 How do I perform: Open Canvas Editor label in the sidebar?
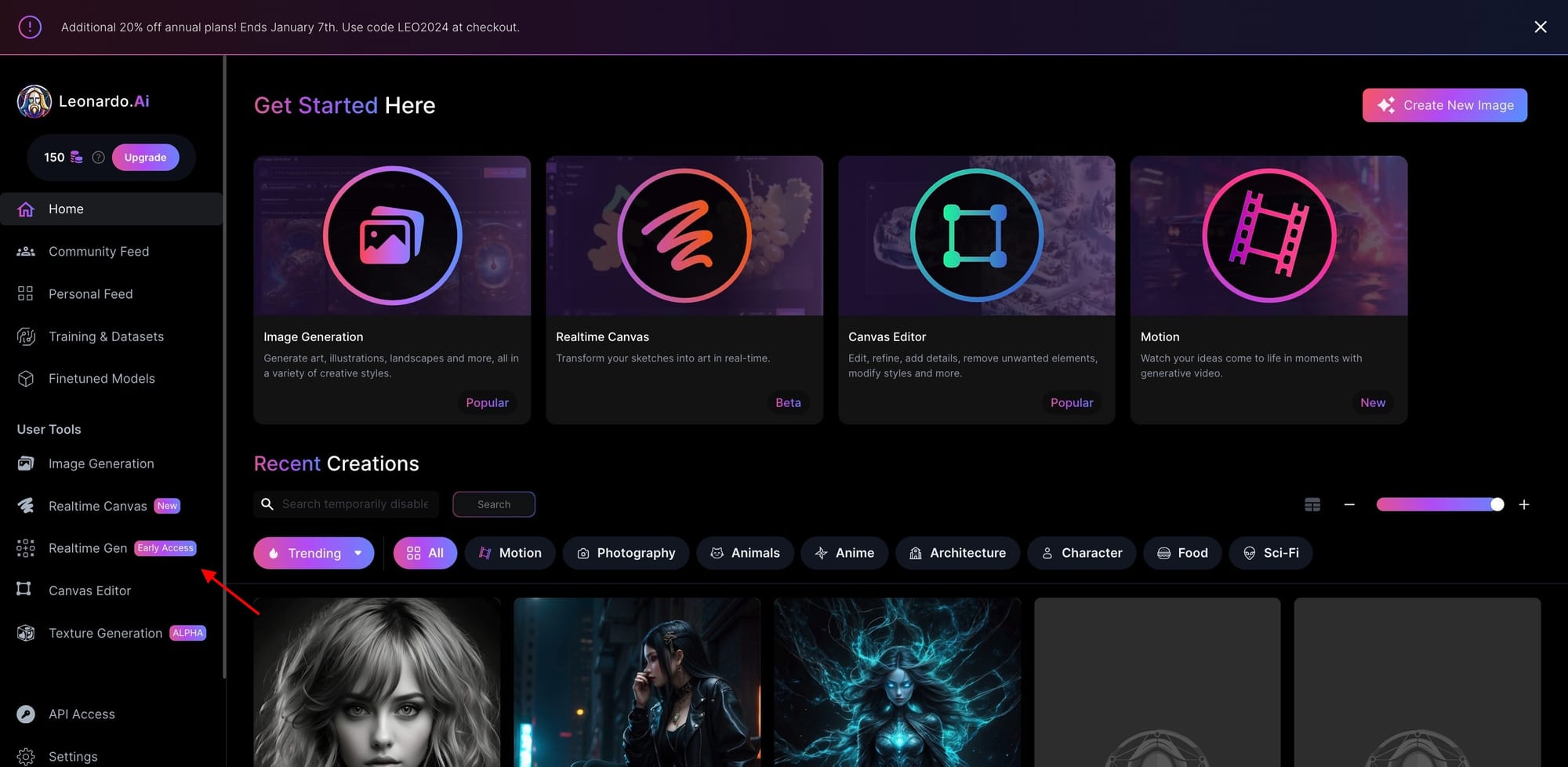point(89,591)
